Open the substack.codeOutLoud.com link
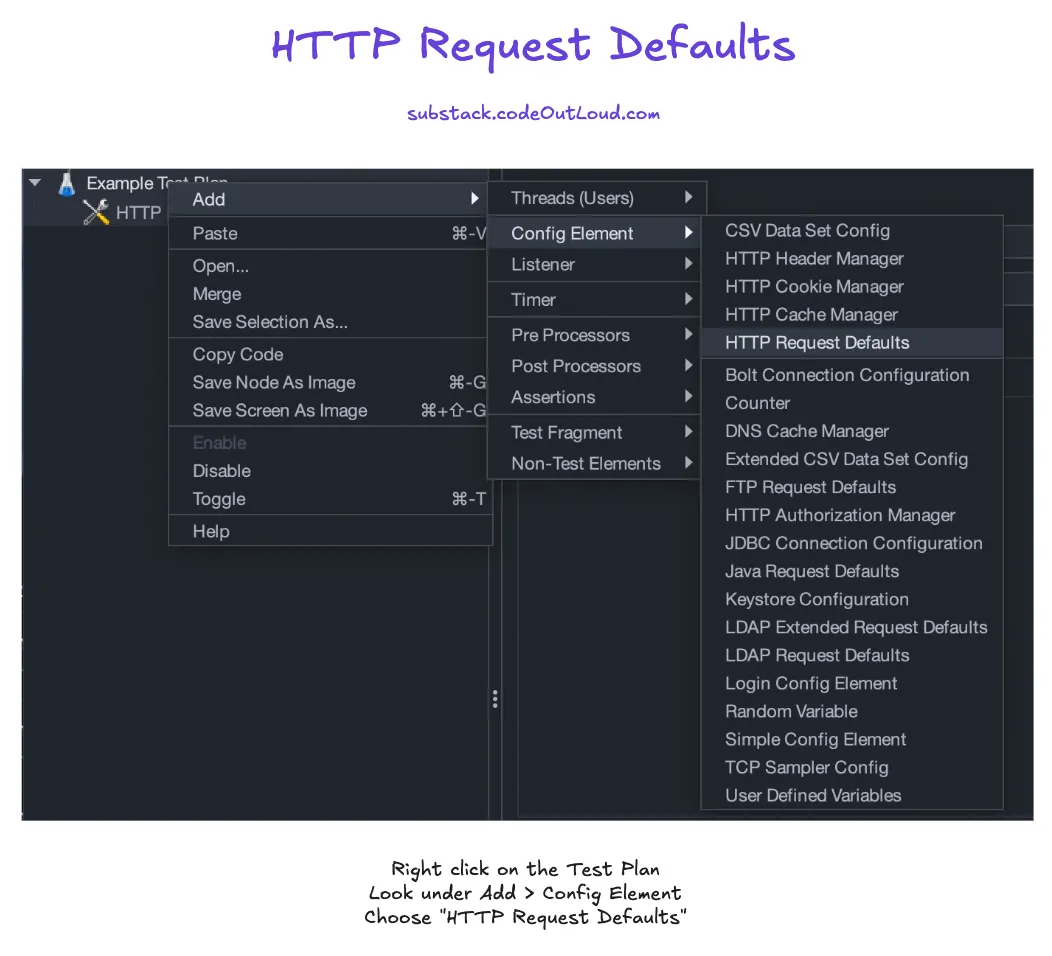This screenshot has width=1052, height=956. 533,113
